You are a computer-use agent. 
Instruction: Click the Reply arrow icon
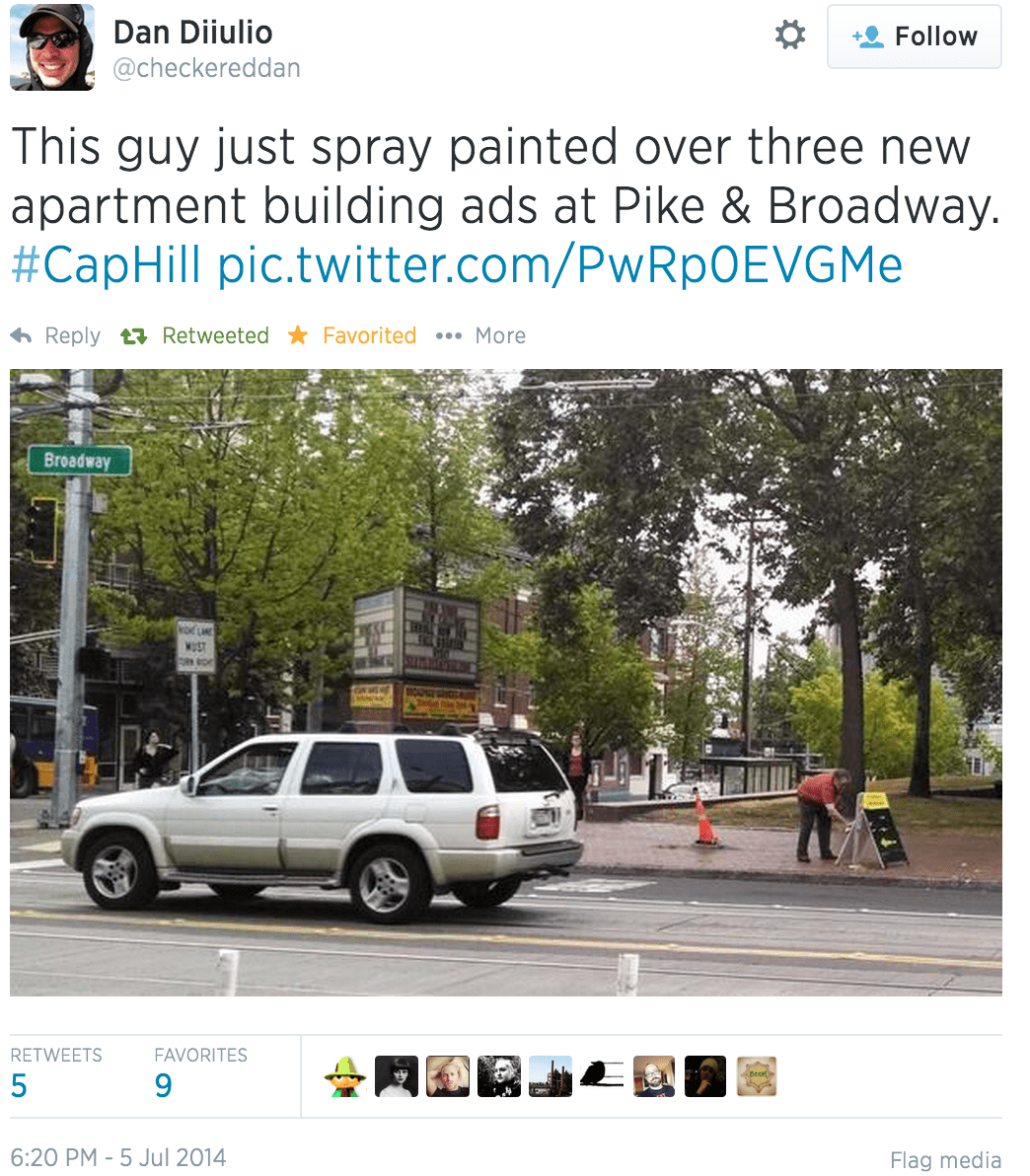pos(21,336)
